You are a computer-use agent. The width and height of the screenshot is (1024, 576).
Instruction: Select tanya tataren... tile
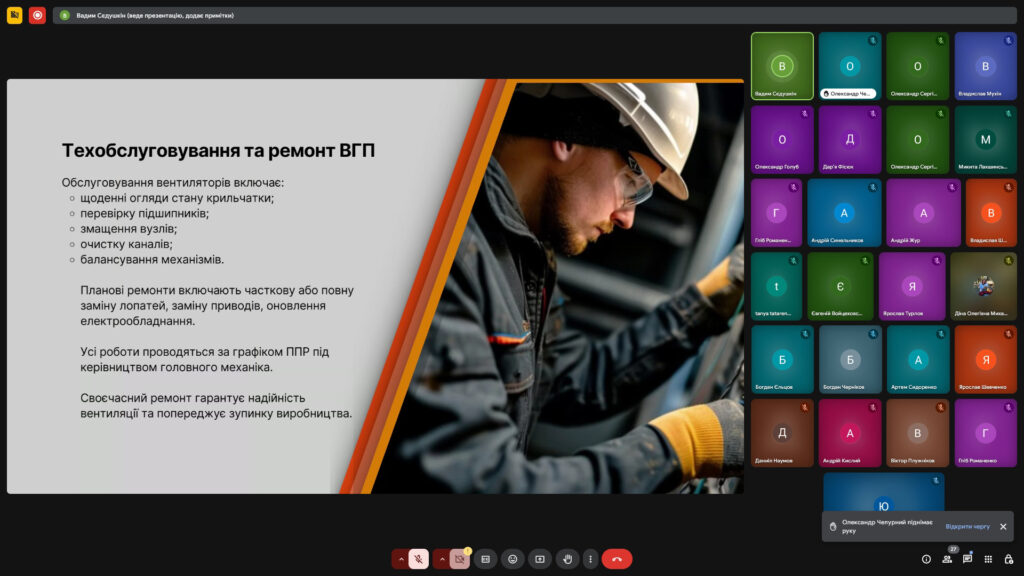[x=776, y=287]
